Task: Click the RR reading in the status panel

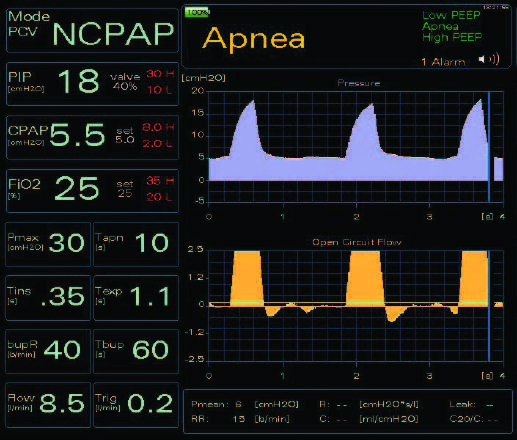Action: click(240, 419)
